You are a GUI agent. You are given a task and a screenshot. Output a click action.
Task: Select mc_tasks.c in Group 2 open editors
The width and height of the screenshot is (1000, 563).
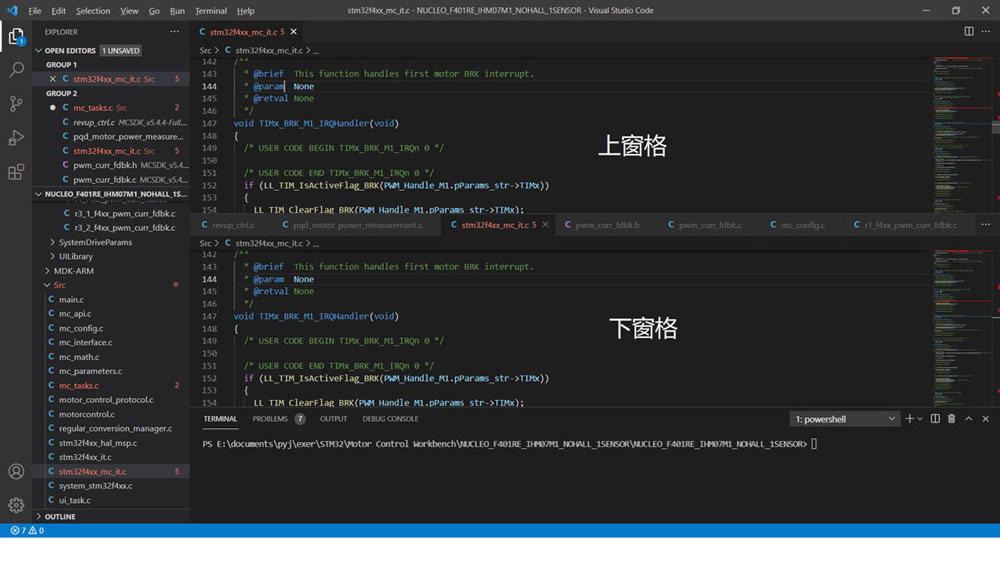[x=93, y=108]
